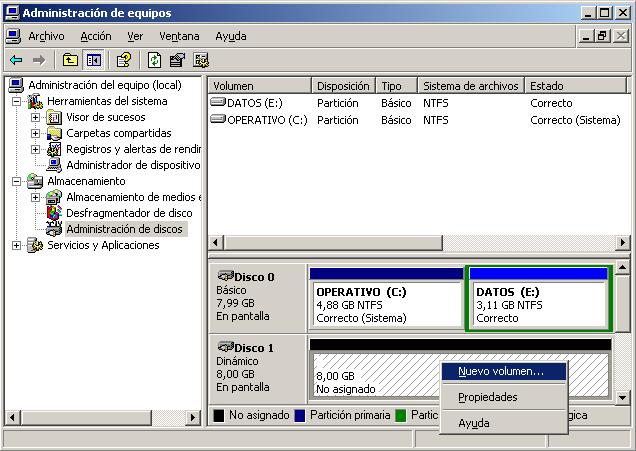Sort by the Sistema de archivos column header
Screen dimensions: 636x451
coord(470,86)
